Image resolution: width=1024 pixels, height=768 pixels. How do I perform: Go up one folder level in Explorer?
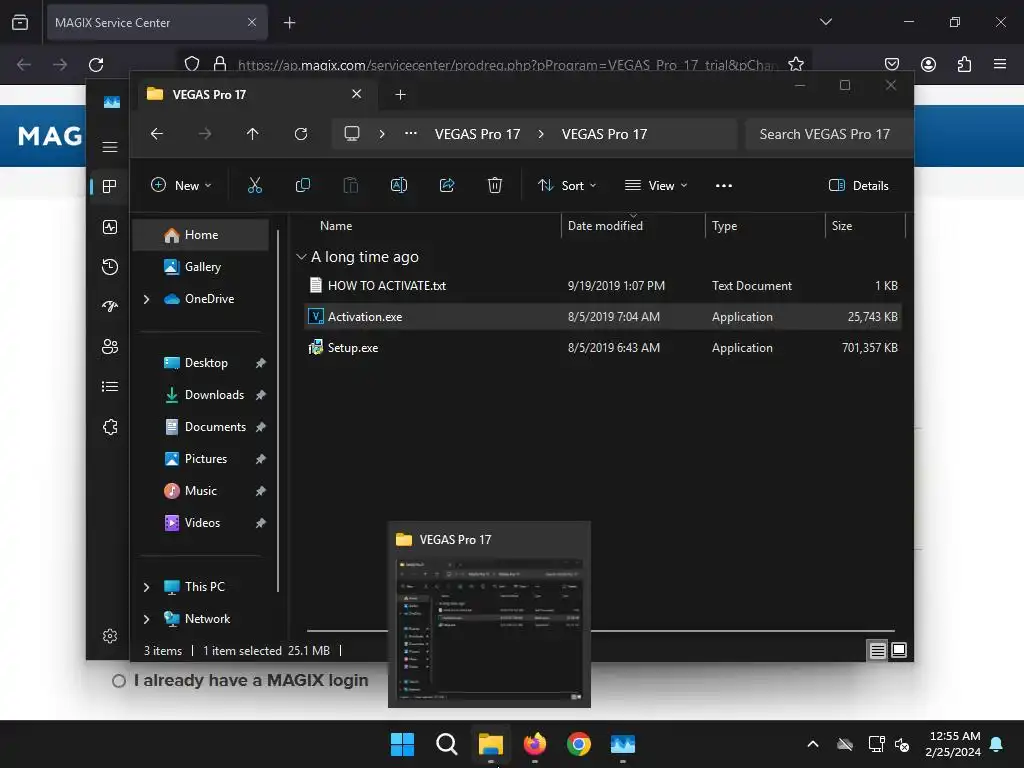253,134
